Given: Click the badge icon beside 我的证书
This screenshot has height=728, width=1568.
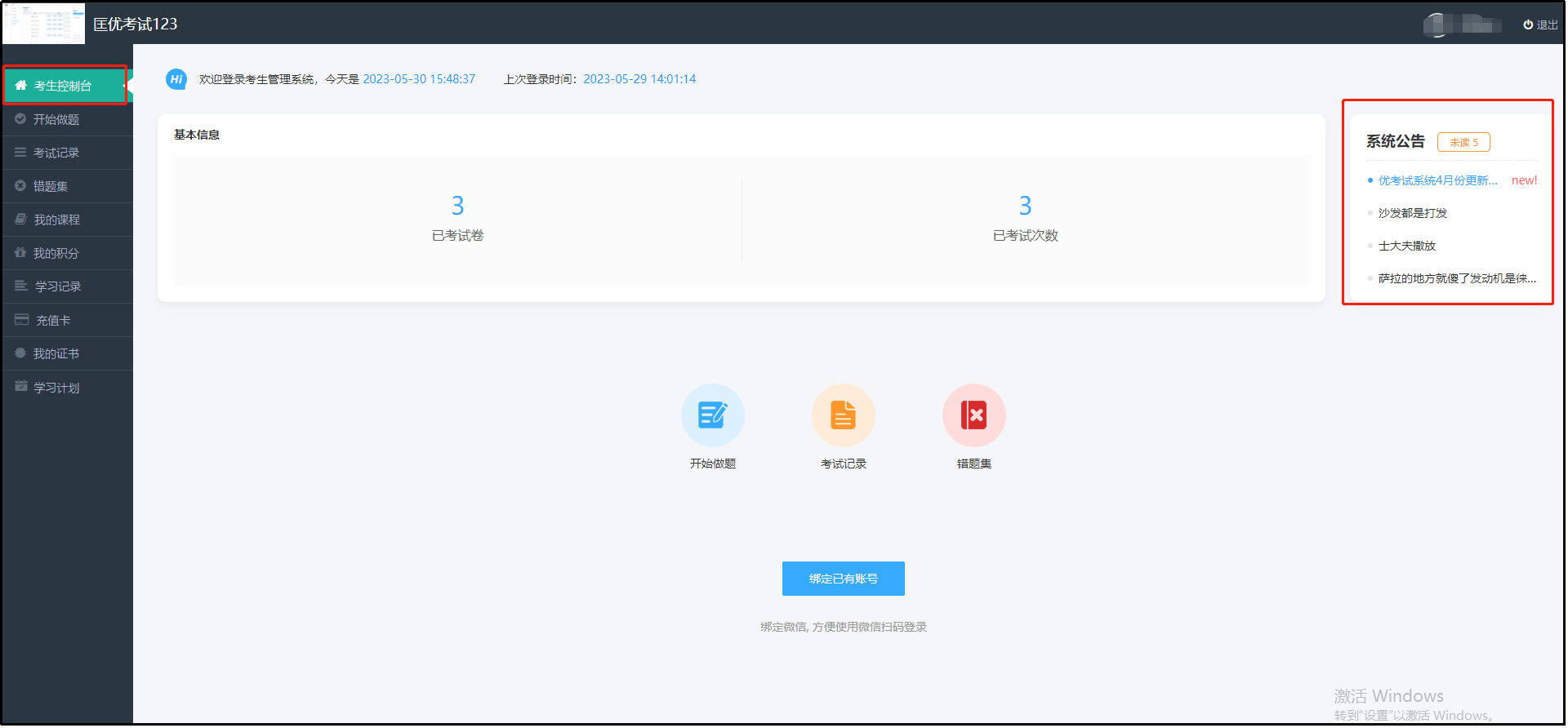Looking at the screenshot, I should pyautogui.click(x=20, y=353).
